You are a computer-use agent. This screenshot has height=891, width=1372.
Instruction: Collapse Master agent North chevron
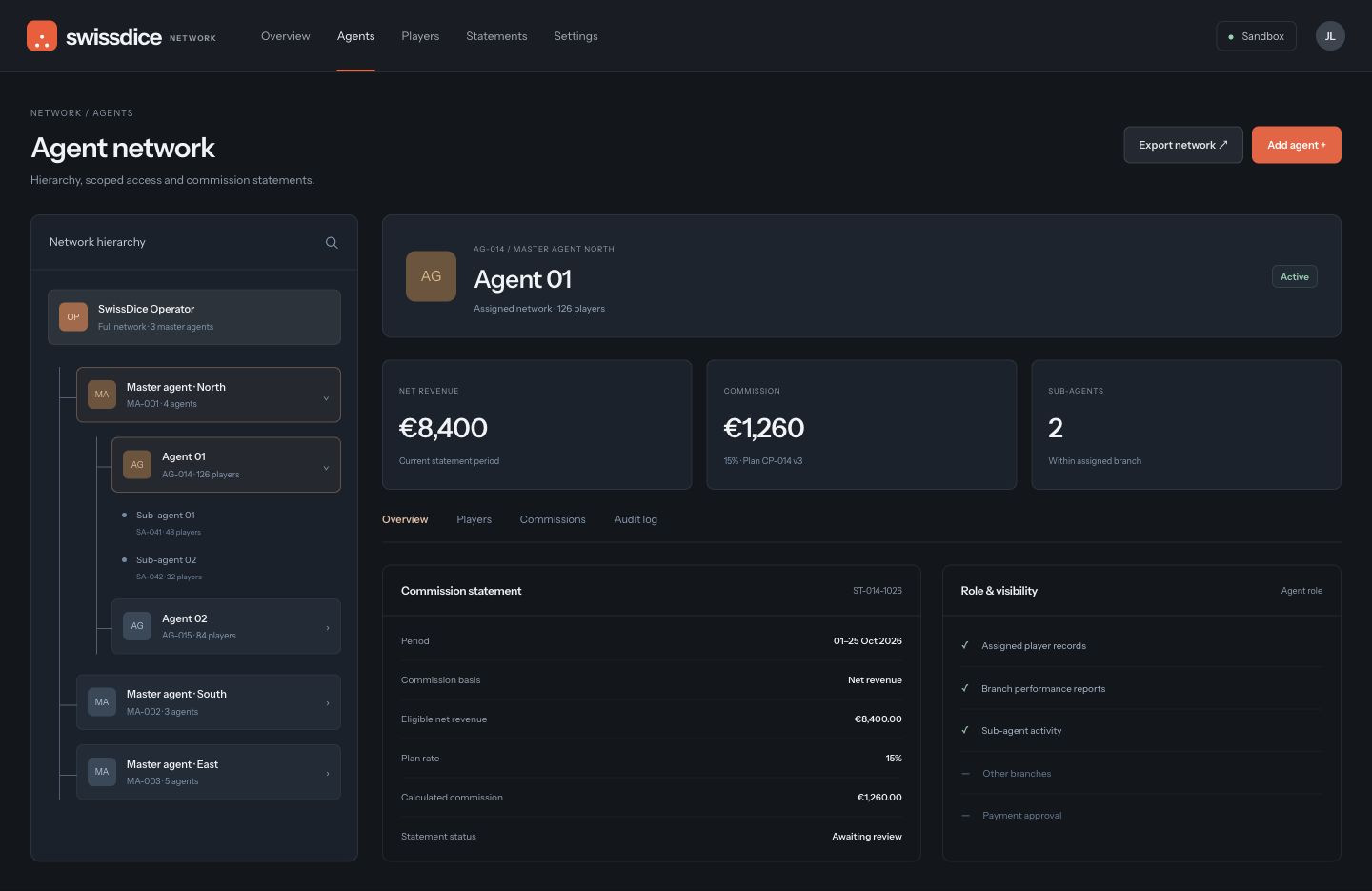(326, 398)
